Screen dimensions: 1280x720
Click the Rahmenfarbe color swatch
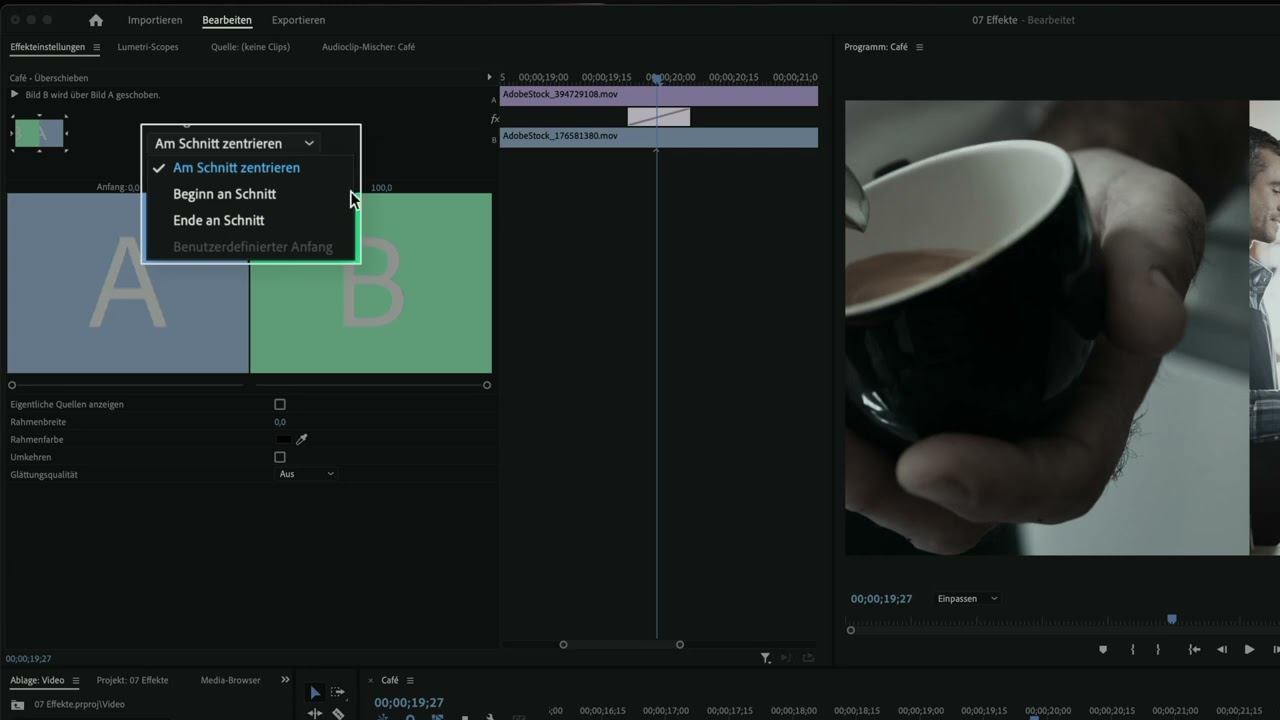284,439
